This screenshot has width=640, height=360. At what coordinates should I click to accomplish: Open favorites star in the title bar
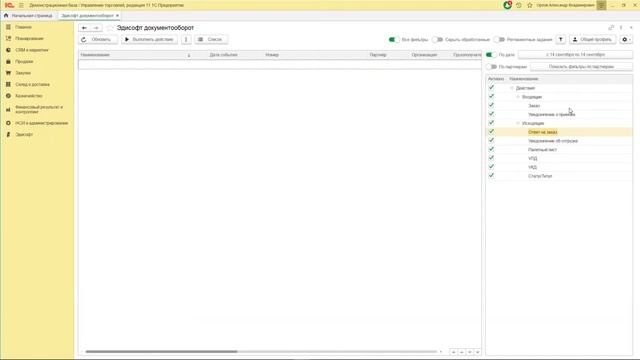(530, 5)
